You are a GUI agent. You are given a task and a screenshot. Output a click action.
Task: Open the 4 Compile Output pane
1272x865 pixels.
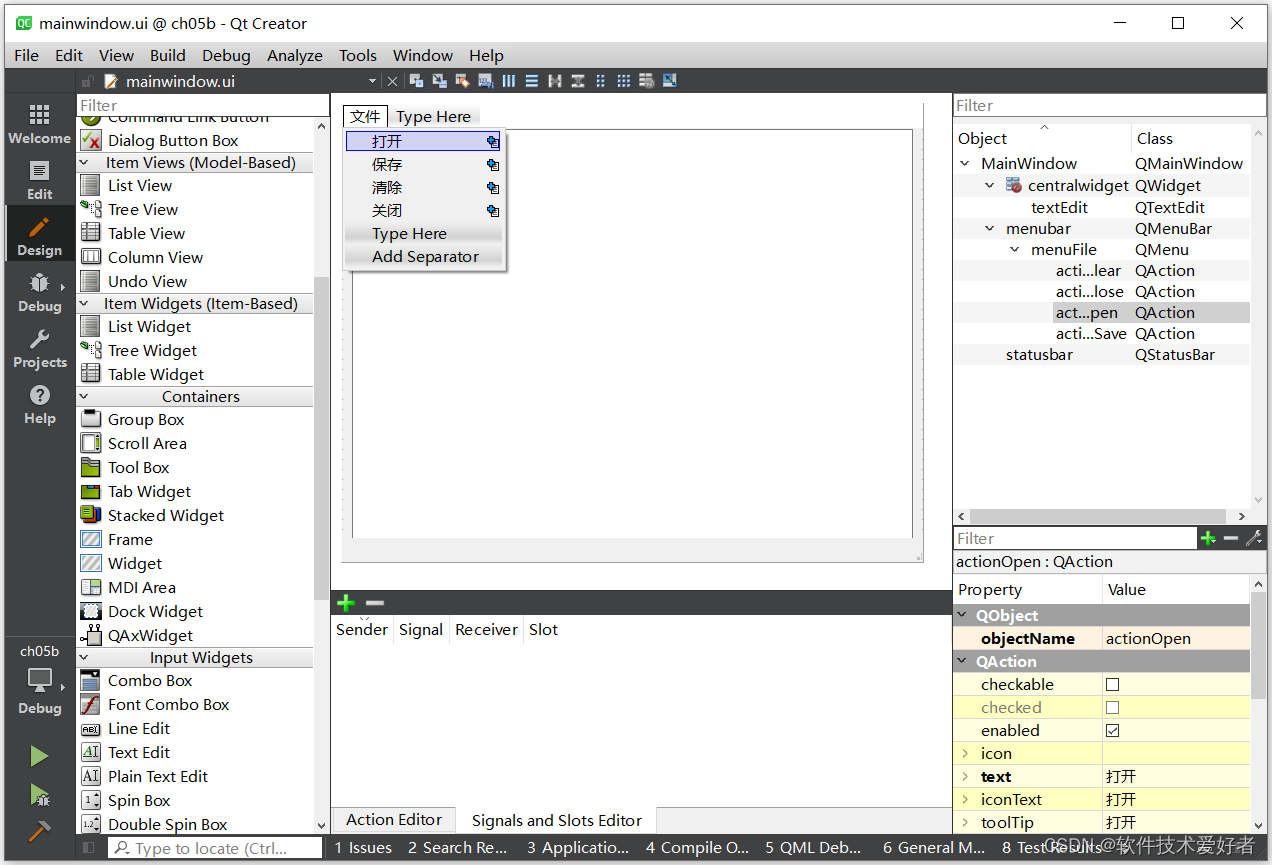[697, 848]
